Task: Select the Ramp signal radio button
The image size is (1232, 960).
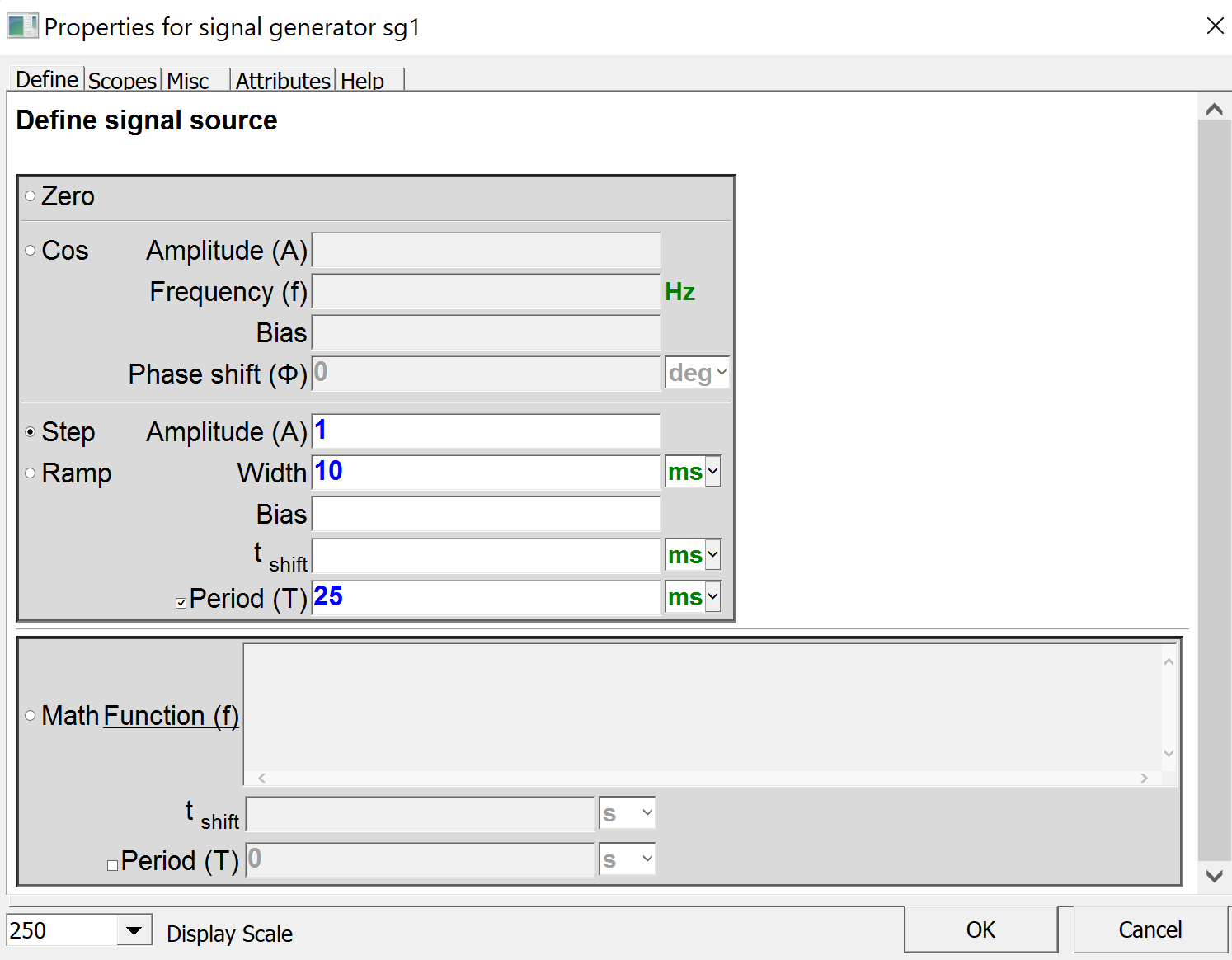Action: (x=31, y=473)
